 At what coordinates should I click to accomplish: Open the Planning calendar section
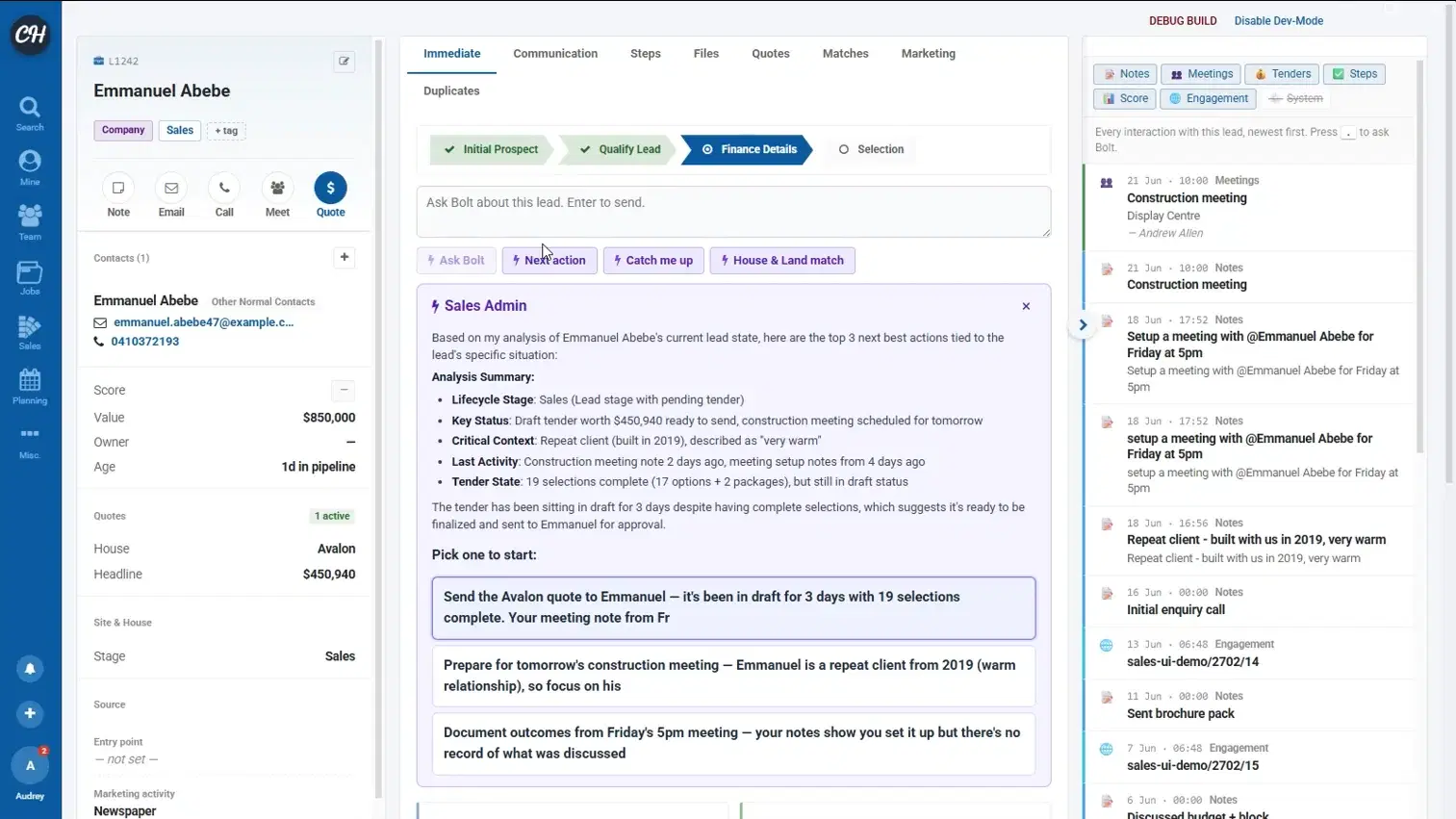30,387
